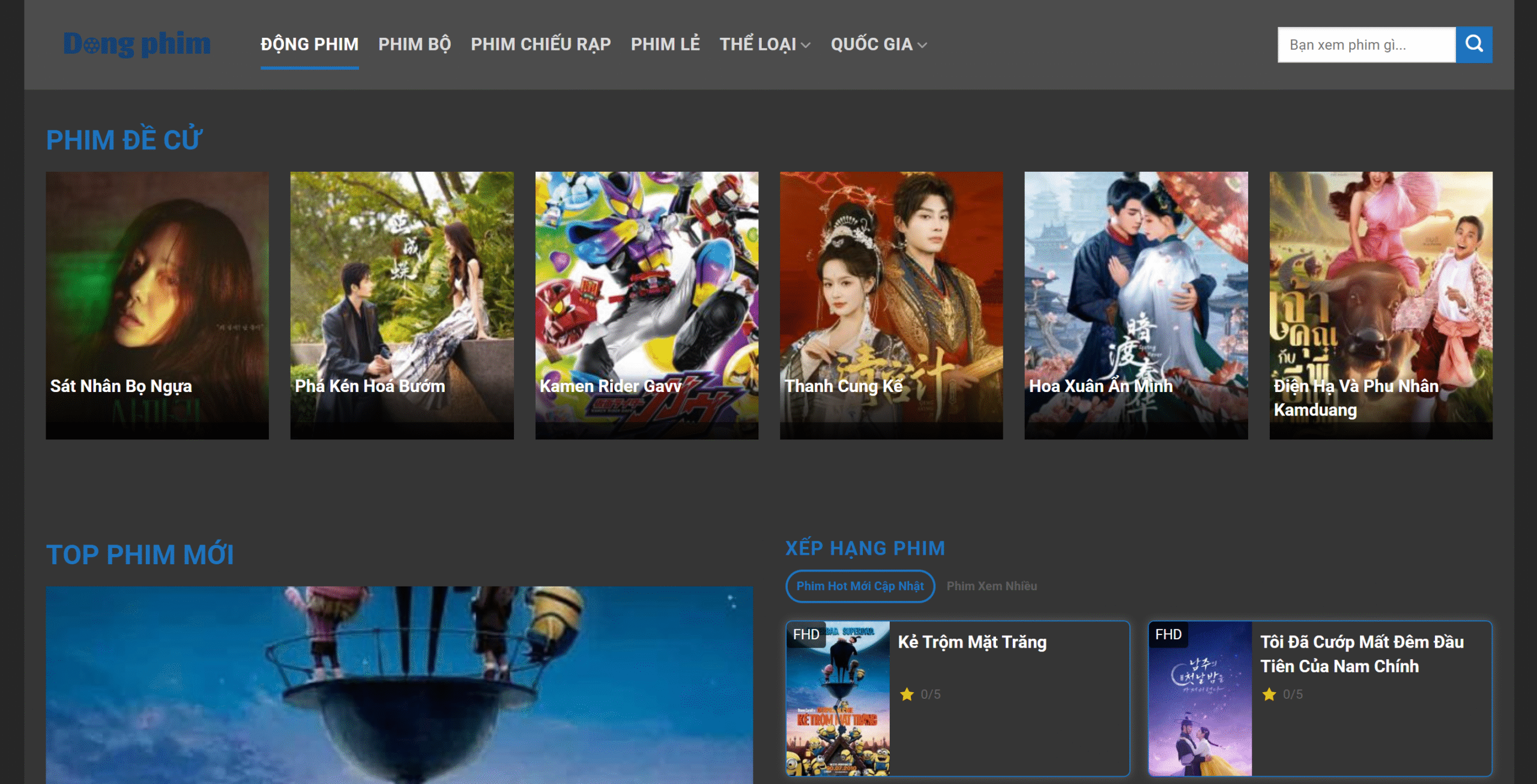Image resolution: width=1537 pixels, height=784 pixels.
Task: Expand the Thể Loại dropdown arrow
Action: [806, 45]
